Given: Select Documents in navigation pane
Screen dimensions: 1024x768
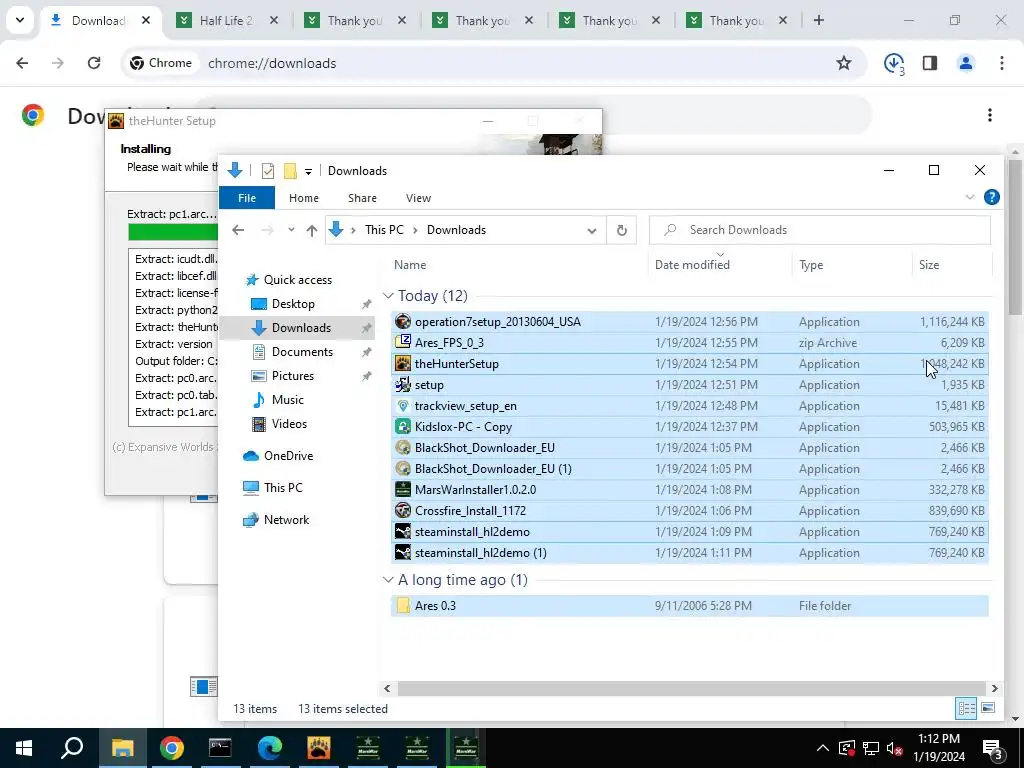Looking at the screenshot, I should tap(302, 351).
